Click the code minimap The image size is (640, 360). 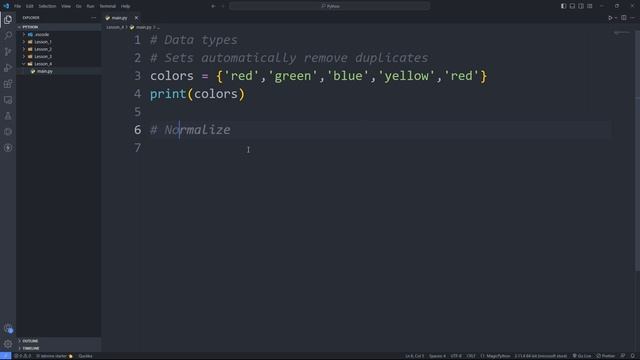point(622,33)
